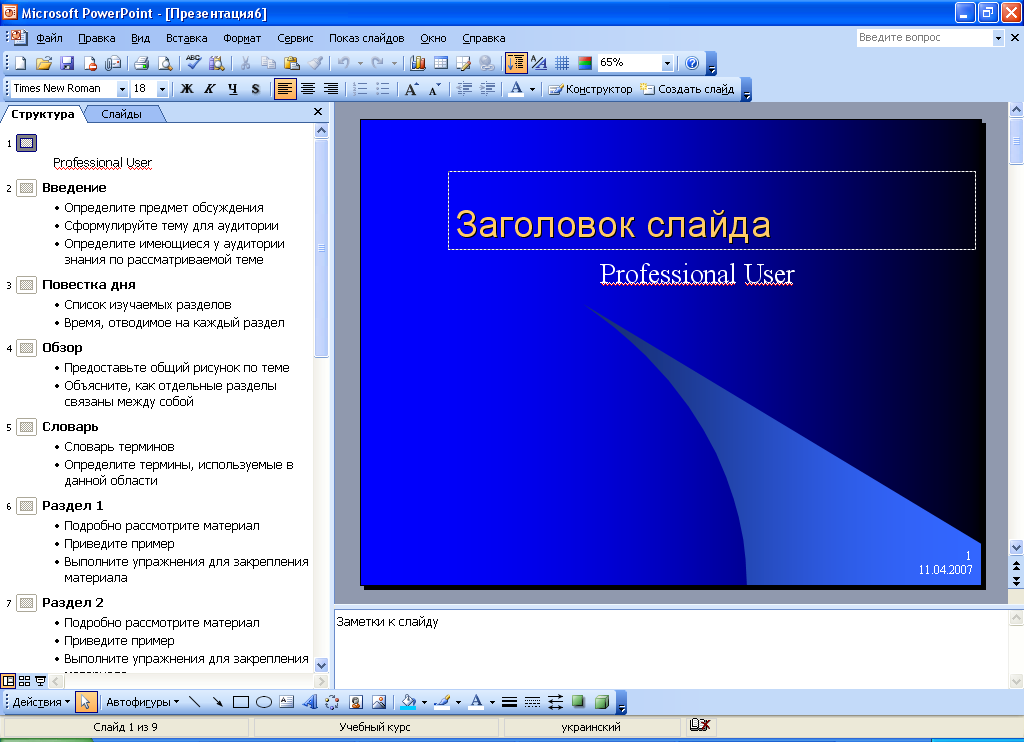Image resolution: width=1024 pixels, height=742 pixels.
Task: Print the presentation
Action: [141, 63]
